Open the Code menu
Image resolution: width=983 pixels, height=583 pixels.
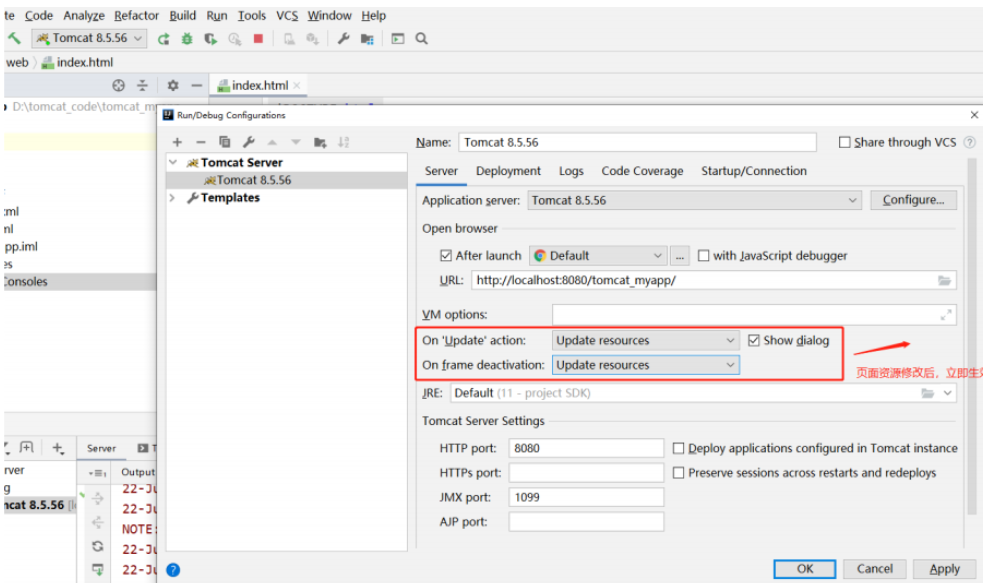coord(39,16)
